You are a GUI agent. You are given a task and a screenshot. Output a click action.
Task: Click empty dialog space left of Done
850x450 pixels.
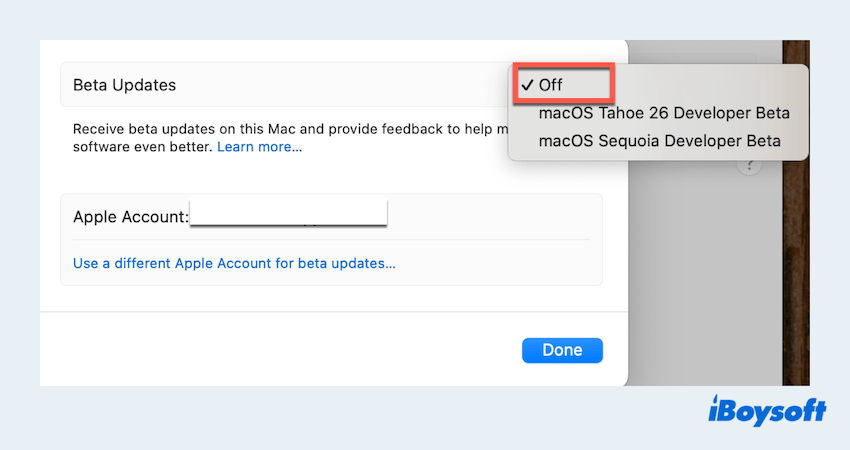pyautogui.click(x=300, y=350)
